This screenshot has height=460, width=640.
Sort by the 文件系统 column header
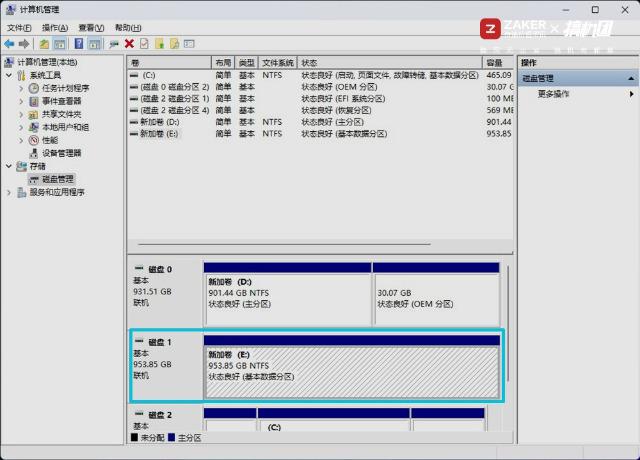click(278, 63)
